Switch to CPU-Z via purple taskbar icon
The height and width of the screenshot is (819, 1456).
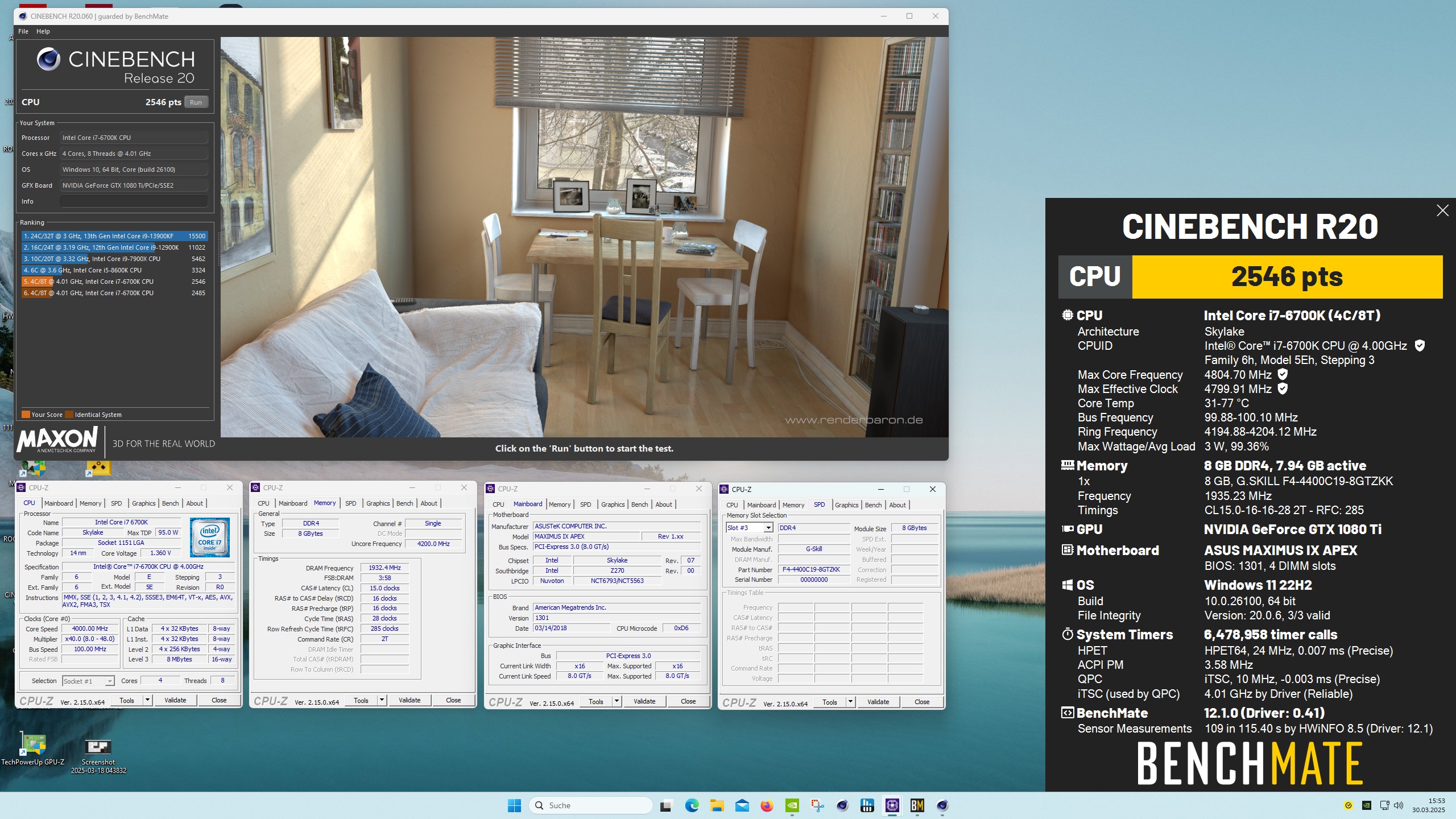click(892, 805)
